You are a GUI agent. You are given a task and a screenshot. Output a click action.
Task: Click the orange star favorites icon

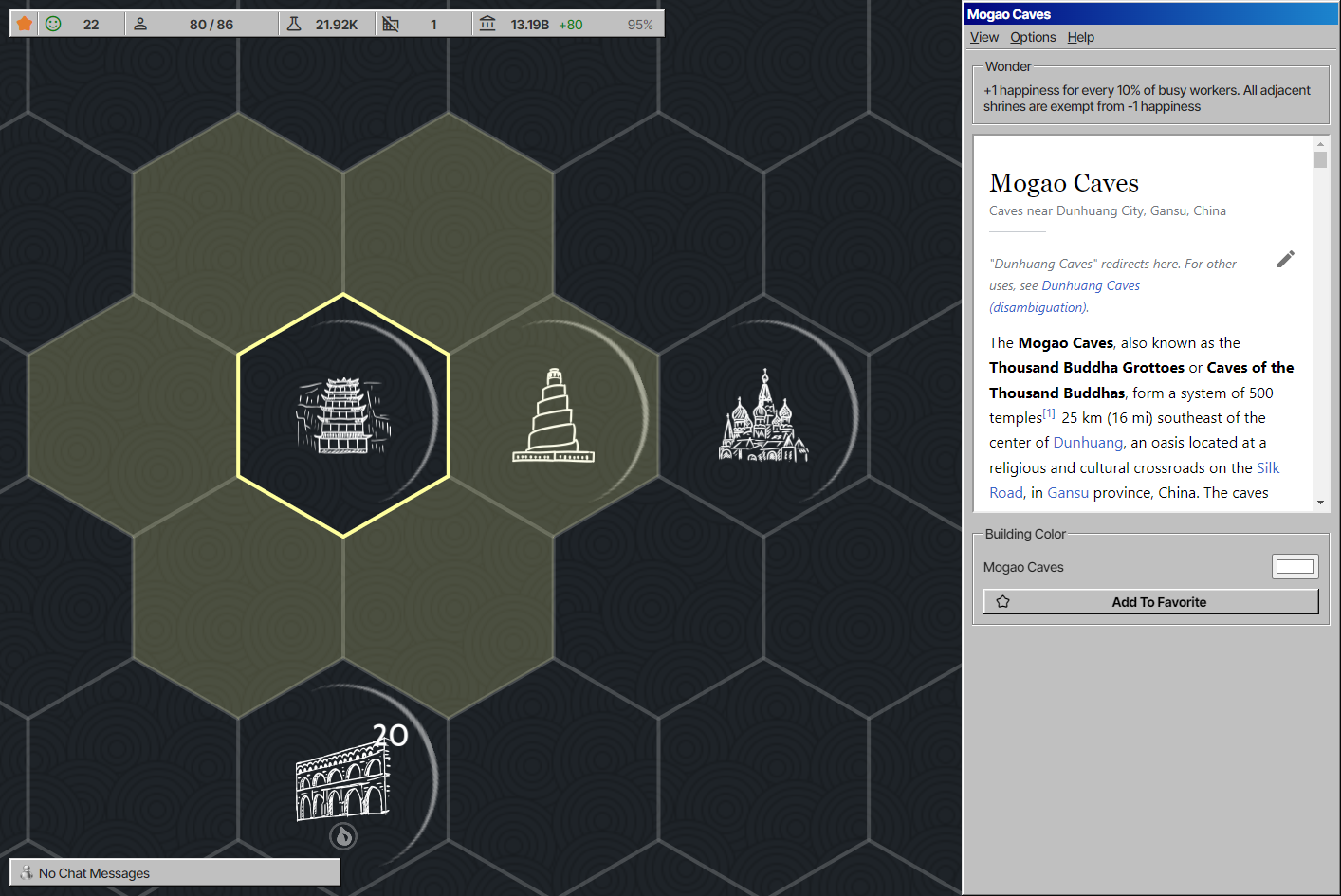point(25,24)
